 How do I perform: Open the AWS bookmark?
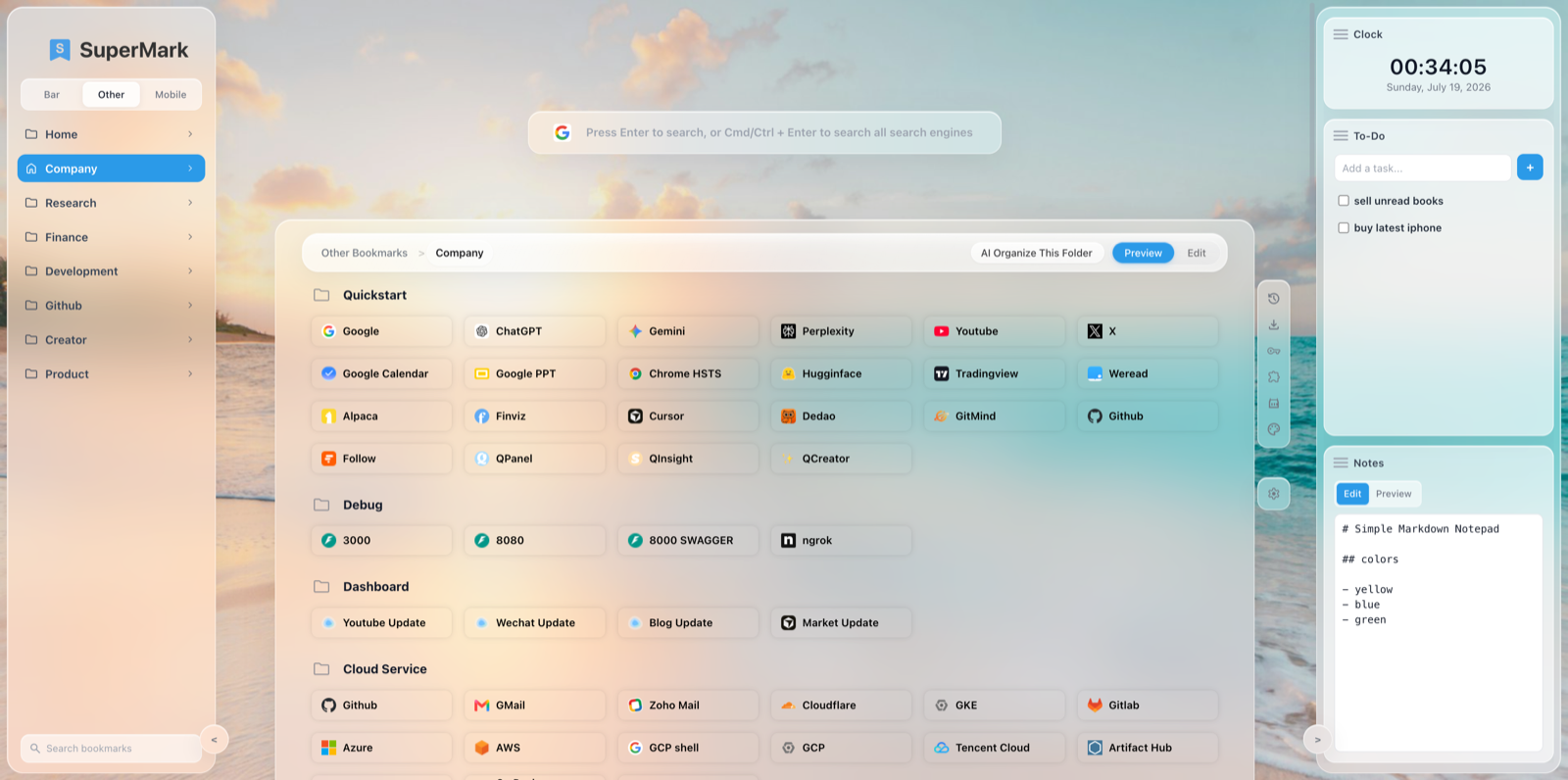pyautogui.click(x=535, y=747)
